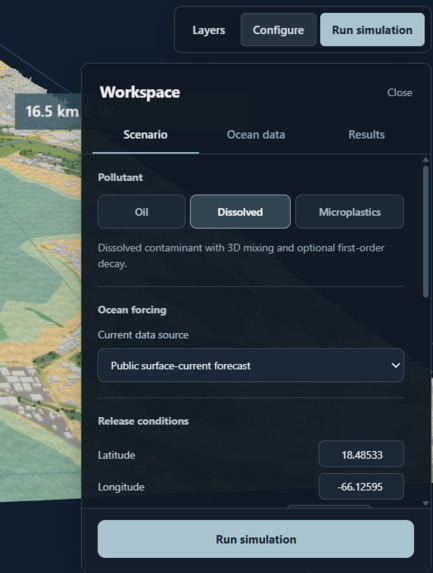Open the Configure panel
Image resolution: width=433 pixels, height=573 pixels.
coord(278,30)
